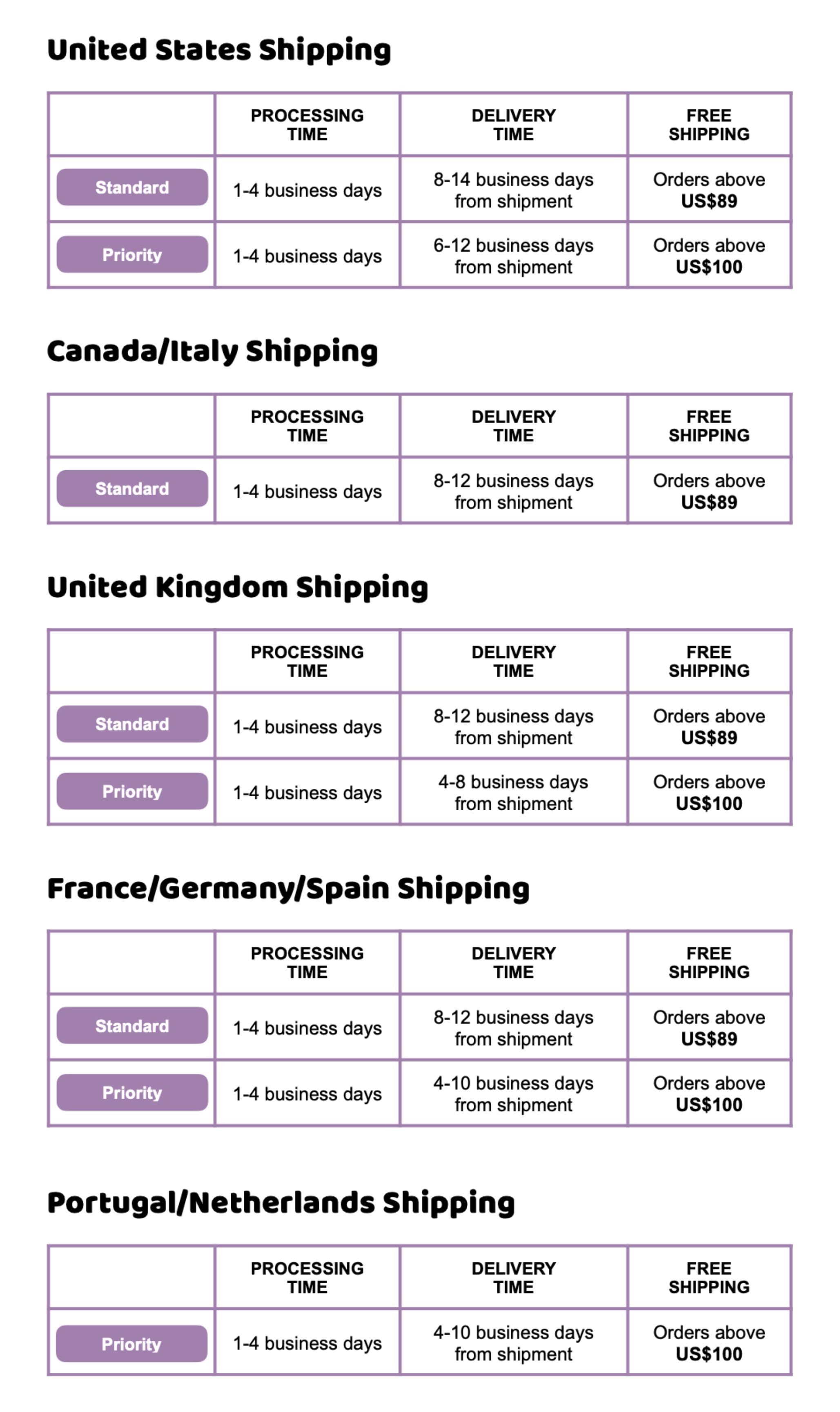Click the Processing Time header in the US table
Viewport: 840px width, 1412px height.
click(307, 125)
